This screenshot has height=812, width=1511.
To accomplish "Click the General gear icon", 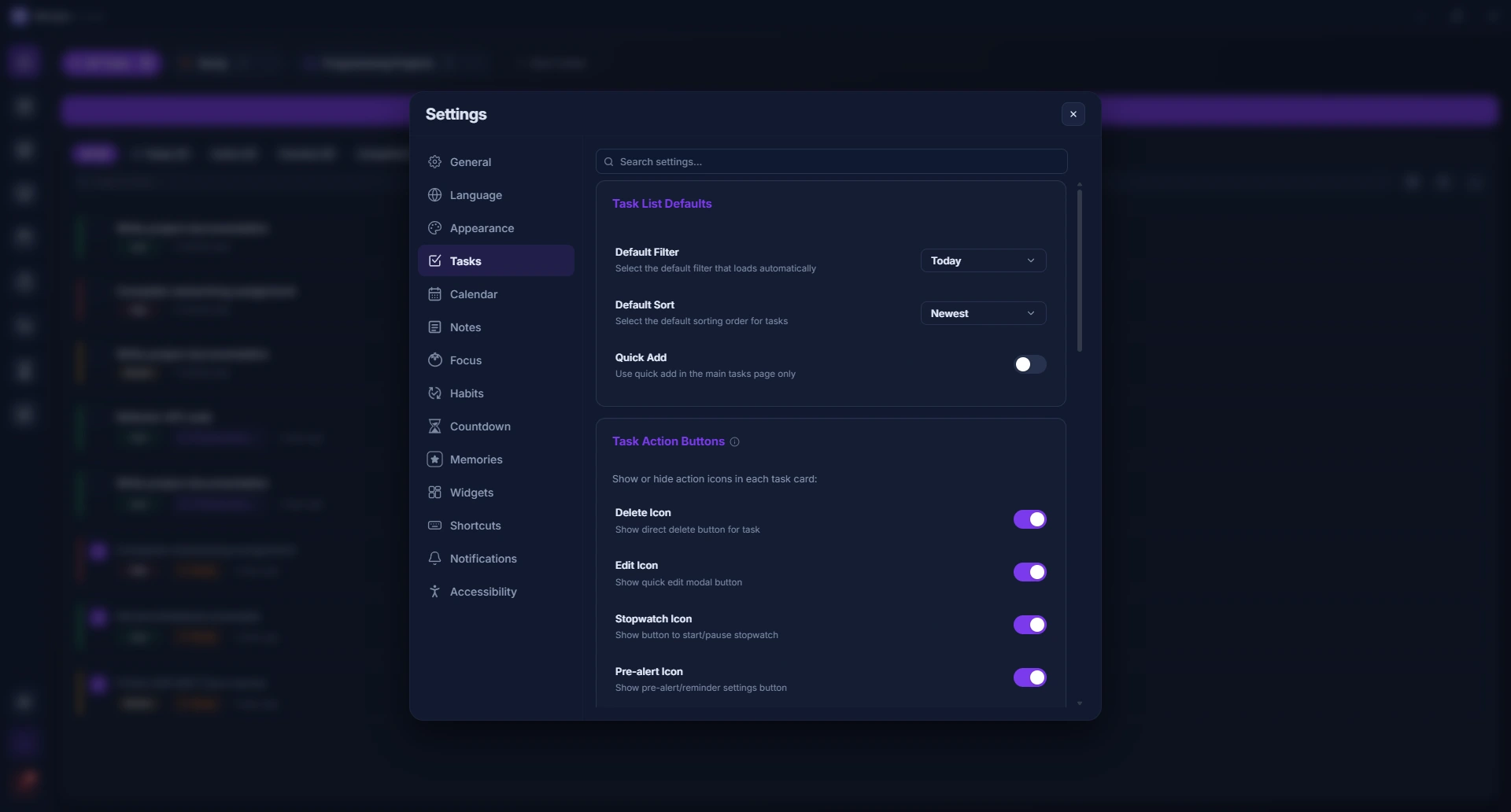I will (x=434, y=162).
